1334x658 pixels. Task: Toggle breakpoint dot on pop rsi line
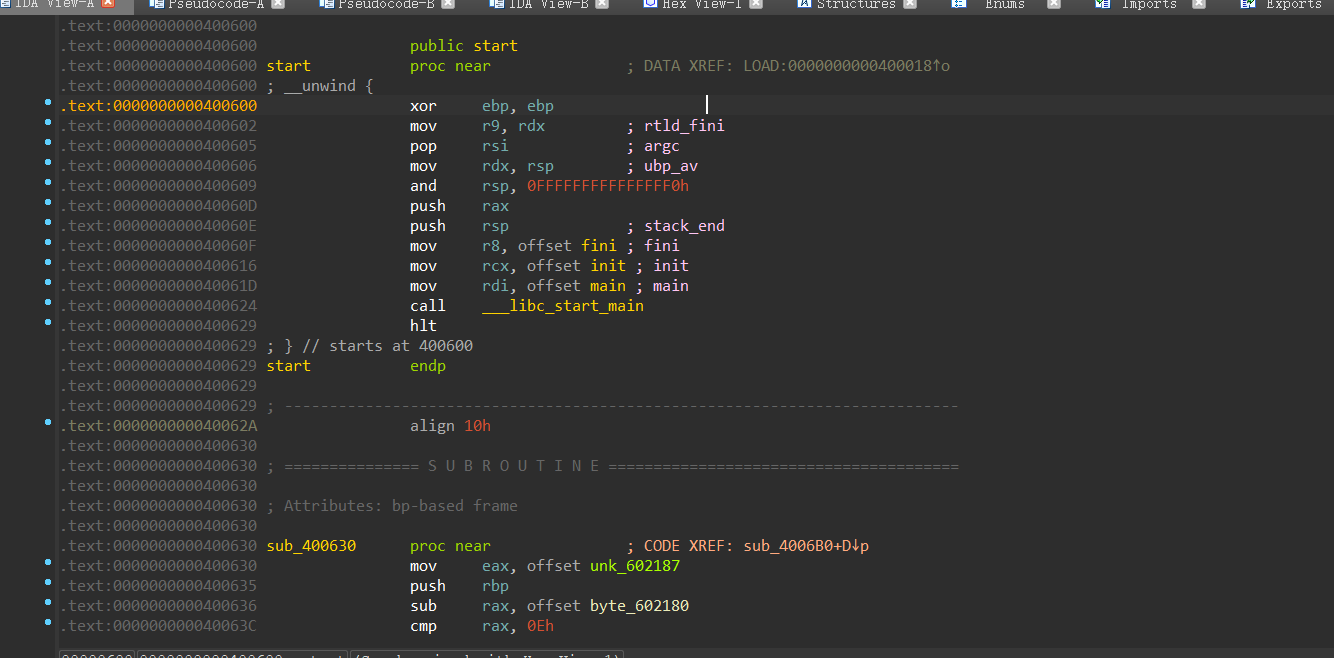48,143
